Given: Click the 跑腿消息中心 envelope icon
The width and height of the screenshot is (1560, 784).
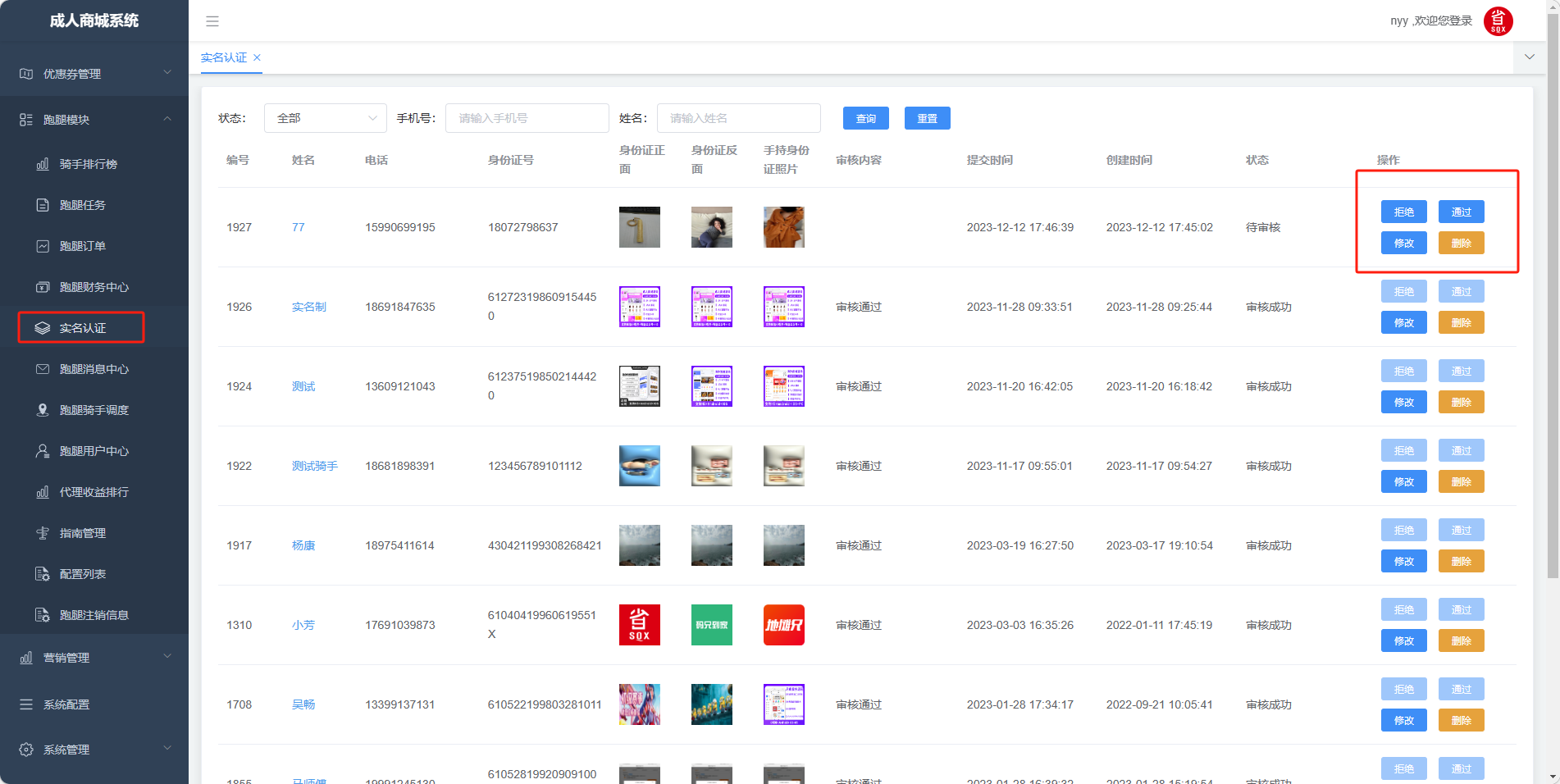Looking at the screenshot, I should tap(43, 369).
